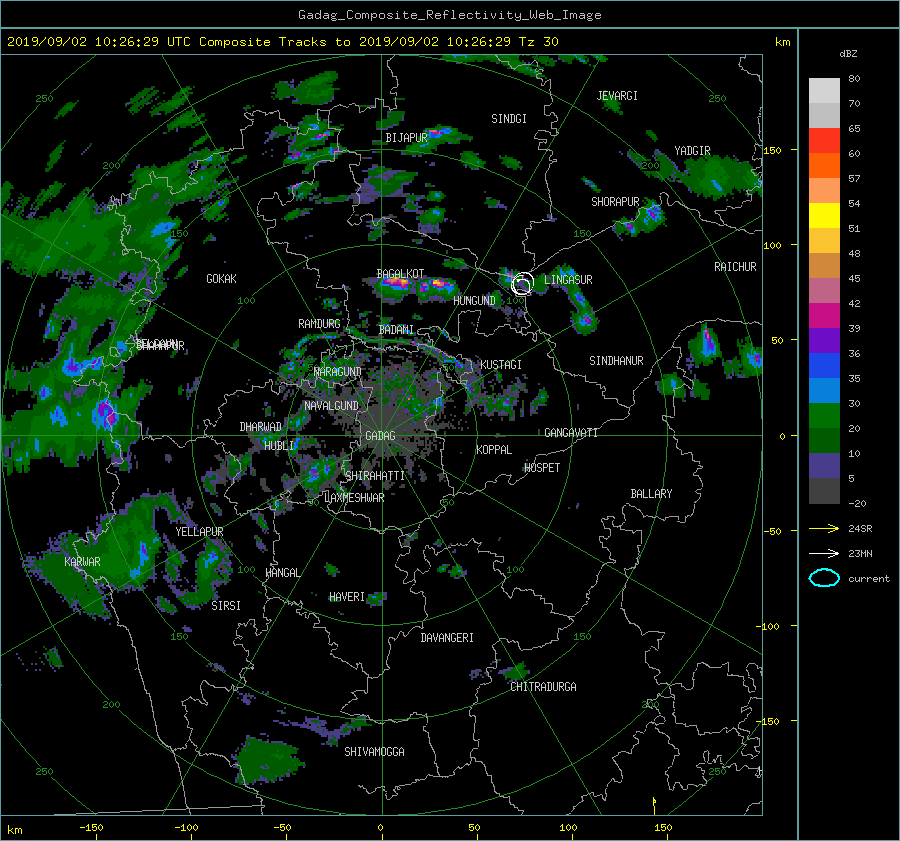Click the 'HOSPET' city label
This screenshot has height=841, width=900.
542,468
